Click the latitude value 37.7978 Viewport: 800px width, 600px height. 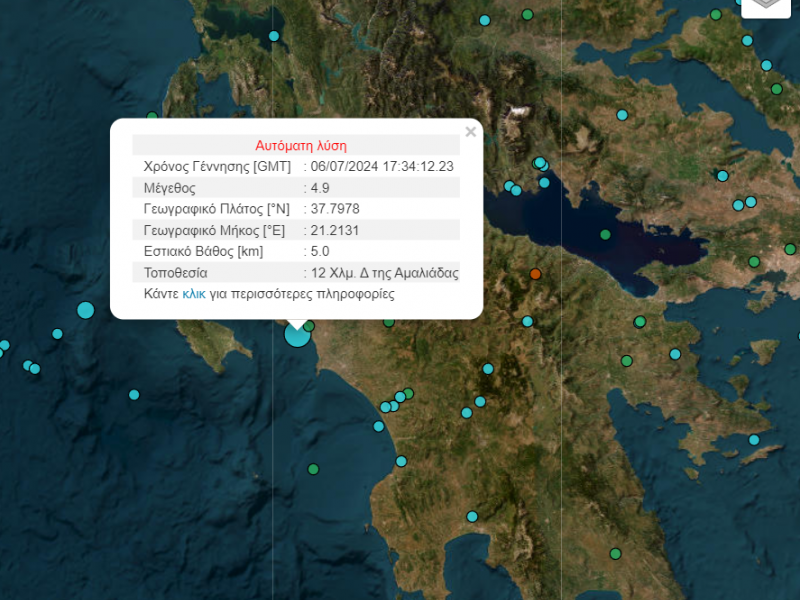click(x=335, y=208)
